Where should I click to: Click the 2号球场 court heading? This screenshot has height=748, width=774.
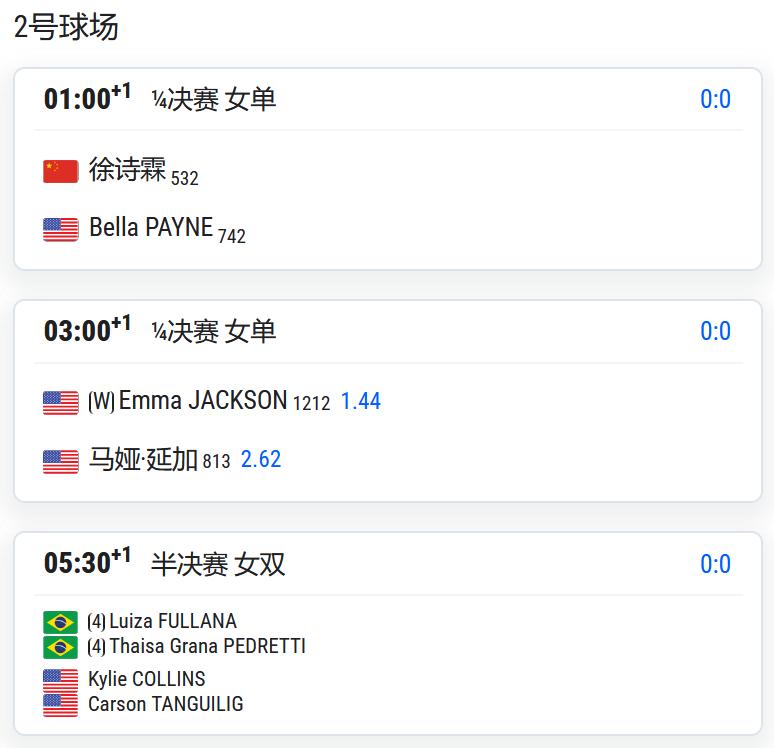(x=66, y=27)
